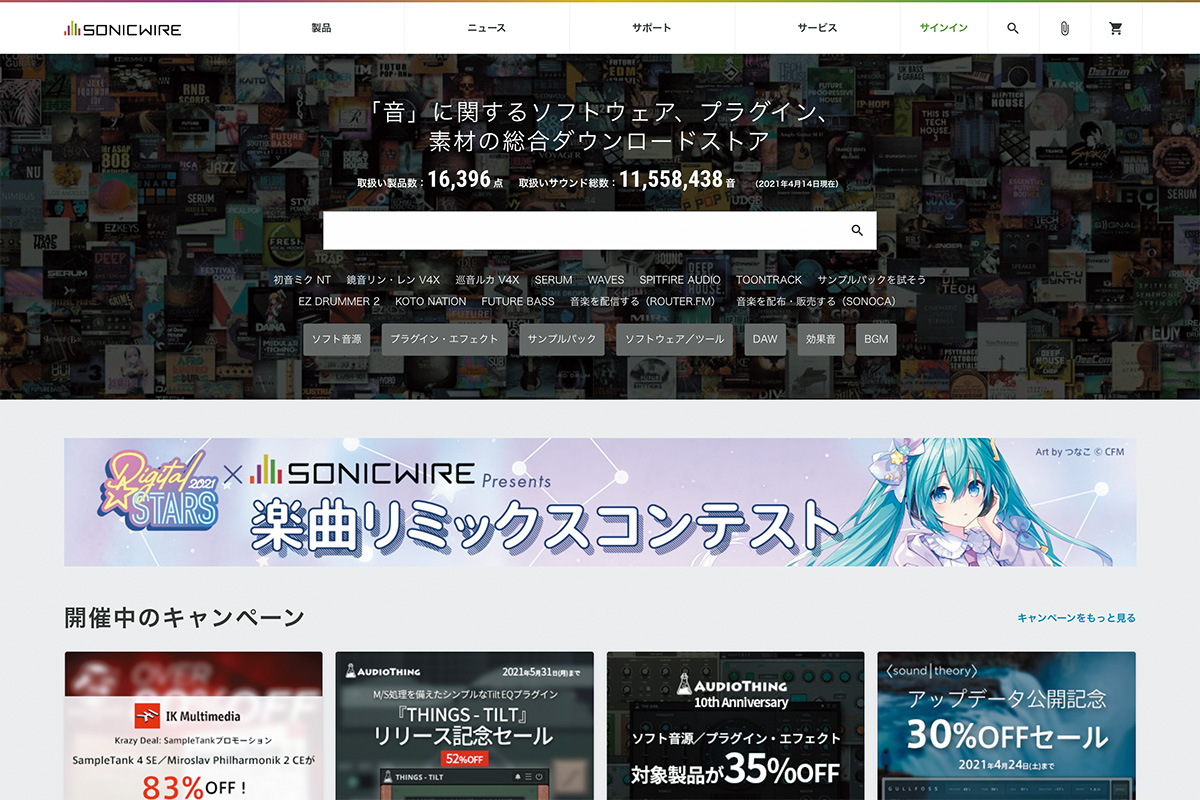Screen dimensions: 1200x800
Task: Open the ニュース menu
Action: click(487, 28)
